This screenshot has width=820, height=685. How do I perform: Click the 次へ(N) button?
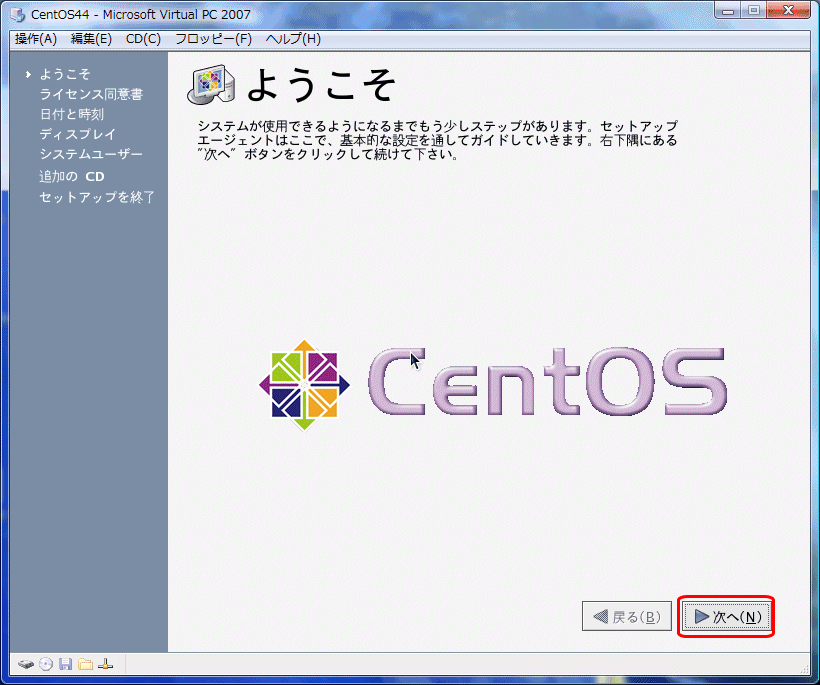click(726, 617)
